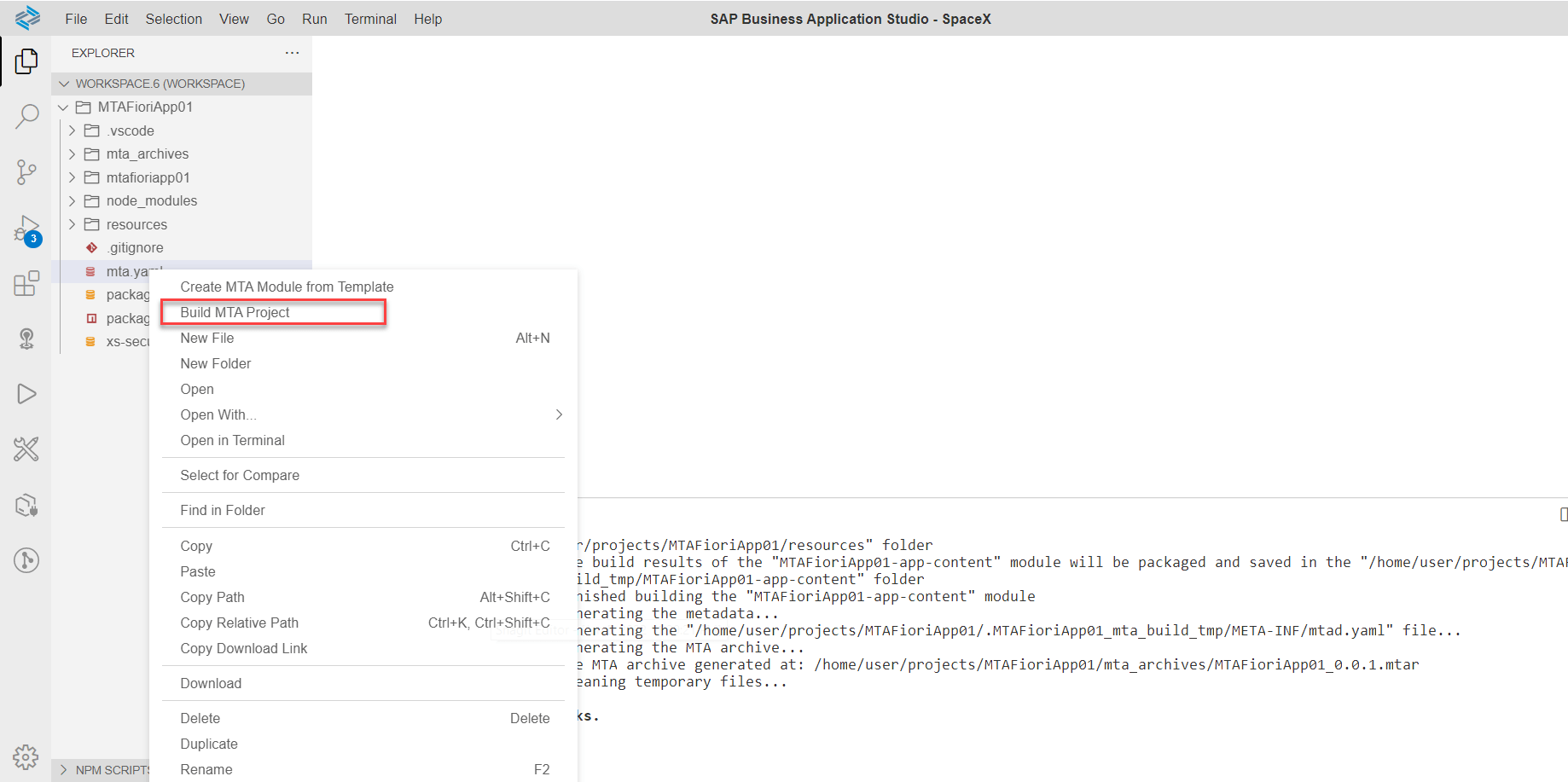The width and height of the screenshot is (1568, 782).
Task: Click Download in the context menu
Action: [210, 683]
